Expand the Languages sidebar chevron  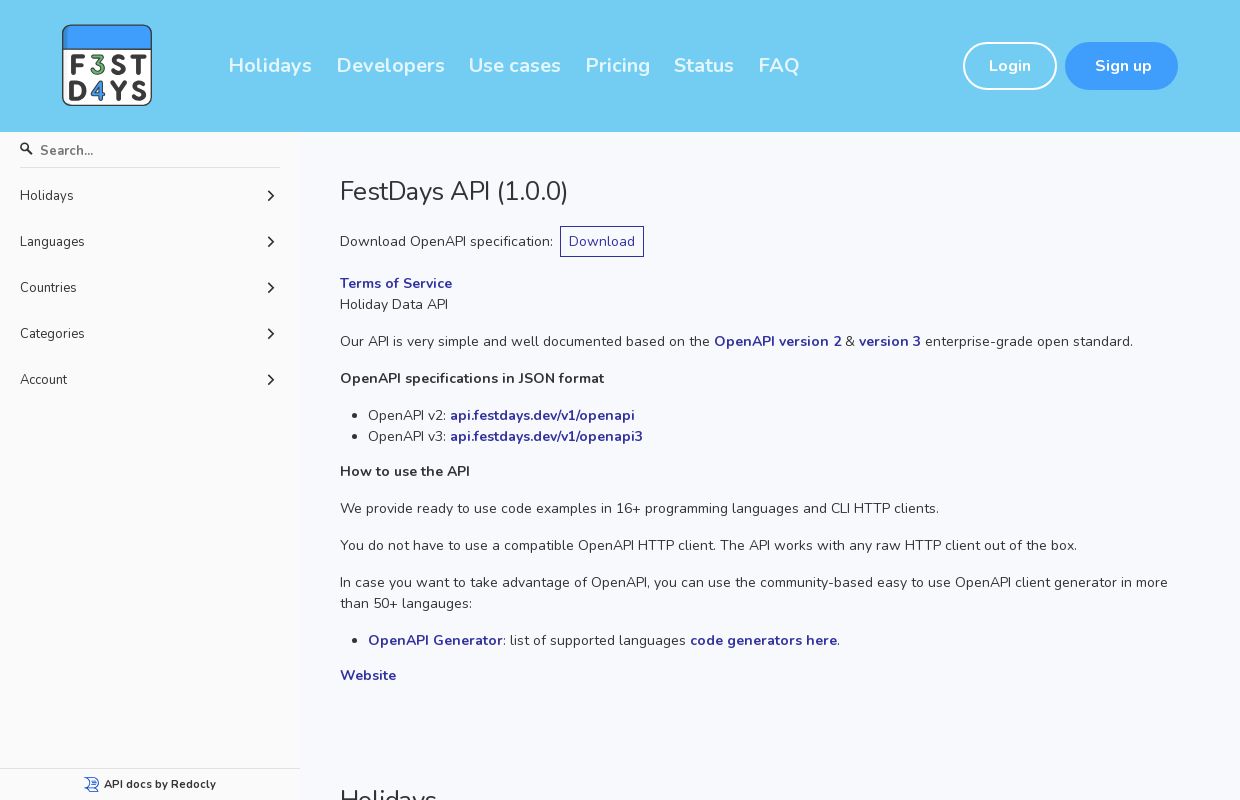tap(271, 242)
